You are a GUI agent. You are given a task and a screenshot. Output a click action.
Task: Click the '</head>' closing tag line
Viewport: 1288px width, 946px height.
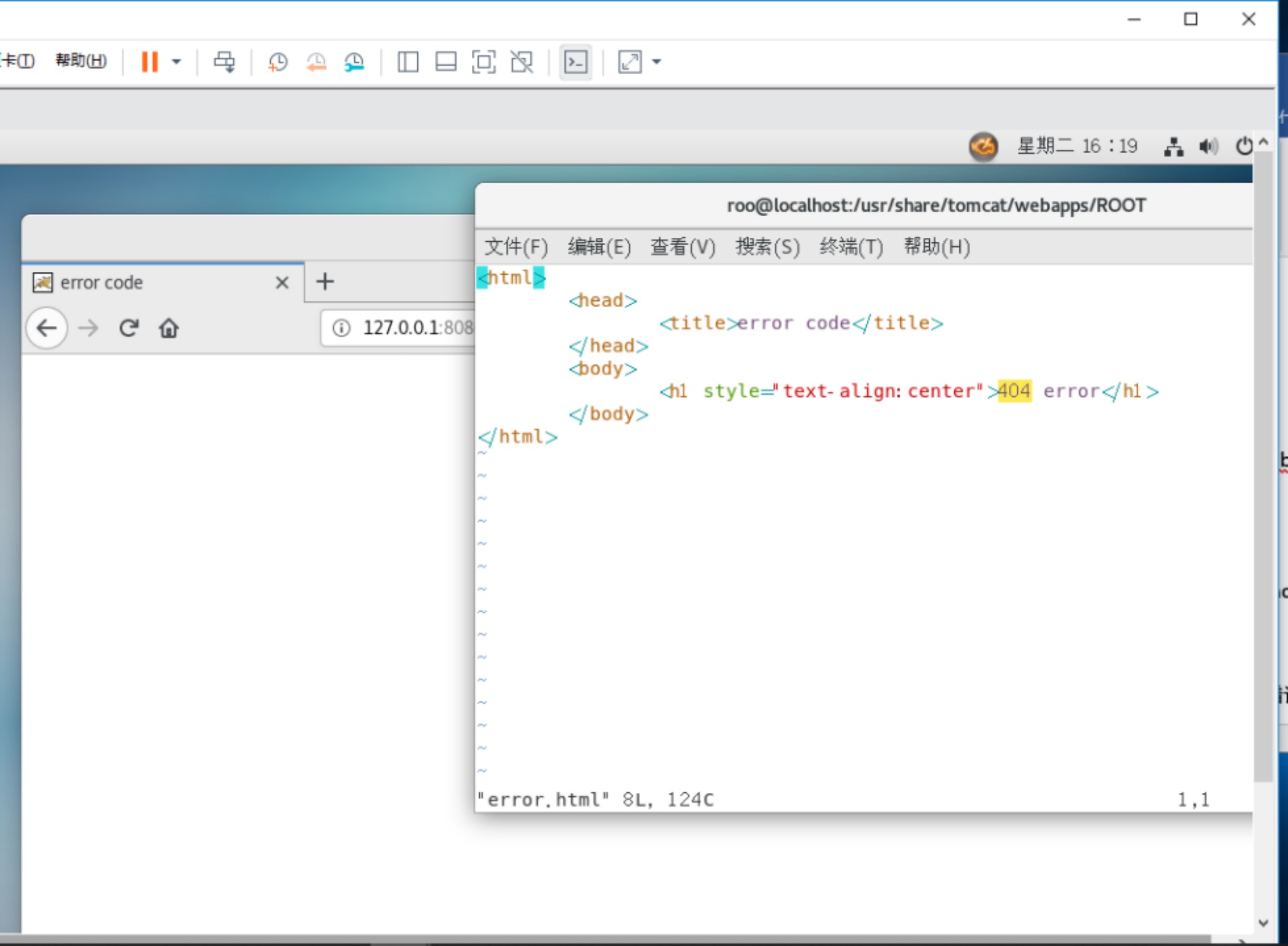point(609,346)
